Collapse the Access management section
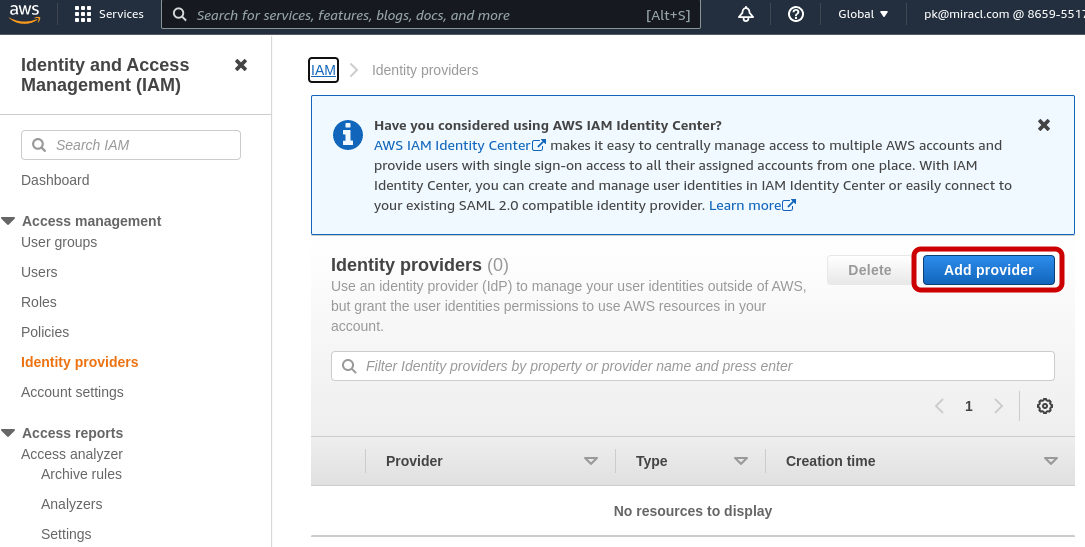 8,221
